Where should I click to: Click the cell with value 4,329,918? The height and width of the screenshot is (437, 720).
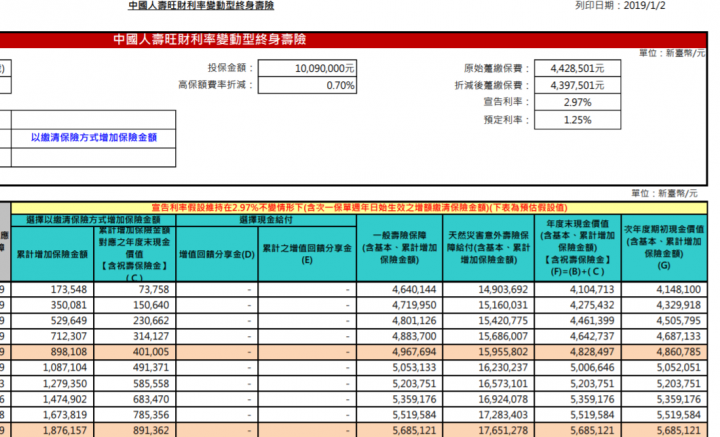(x=664, y=305)
